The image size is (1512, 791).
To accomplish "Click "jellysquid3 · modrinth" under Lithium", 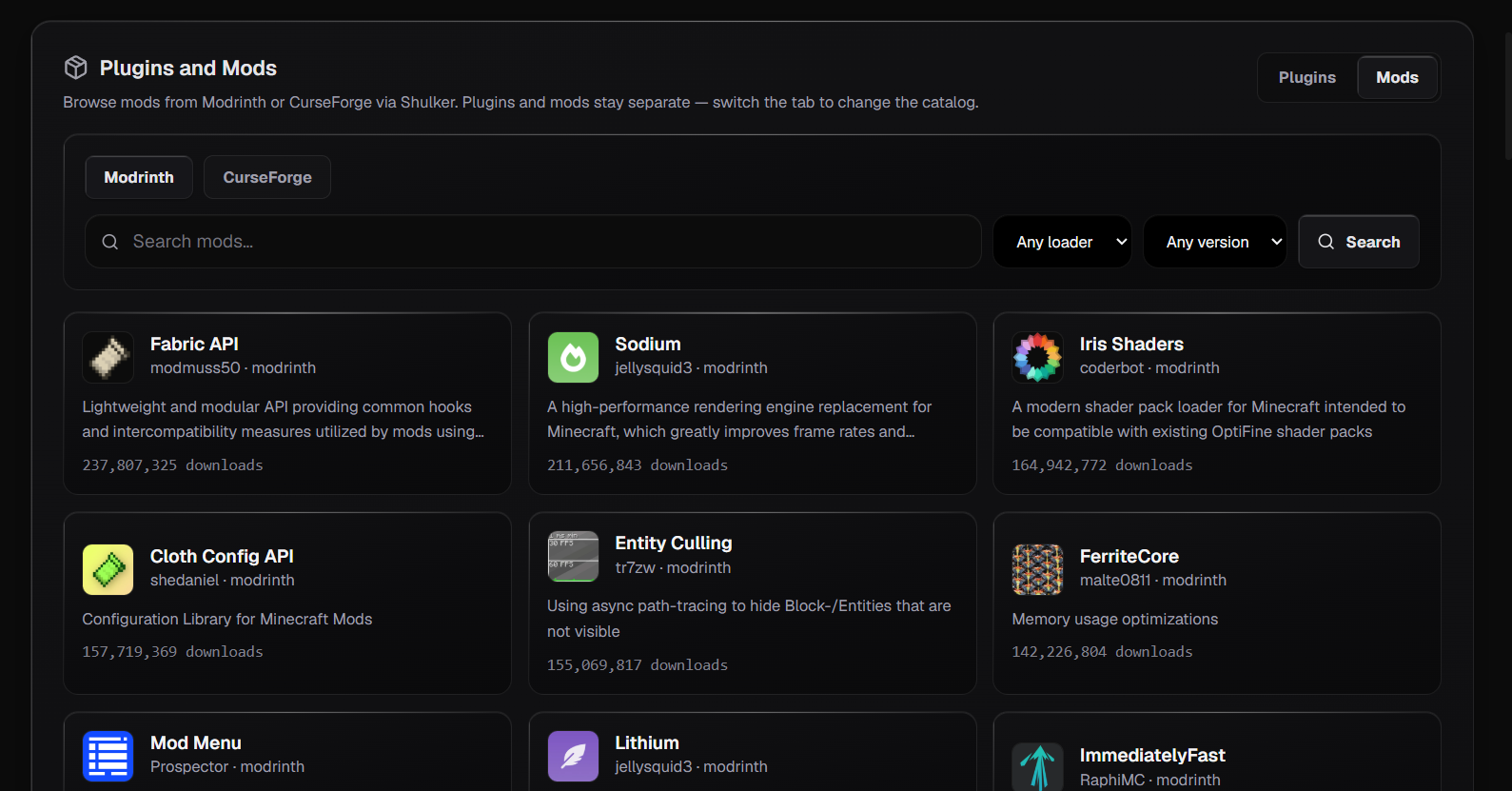I will (x=691, y=766).
